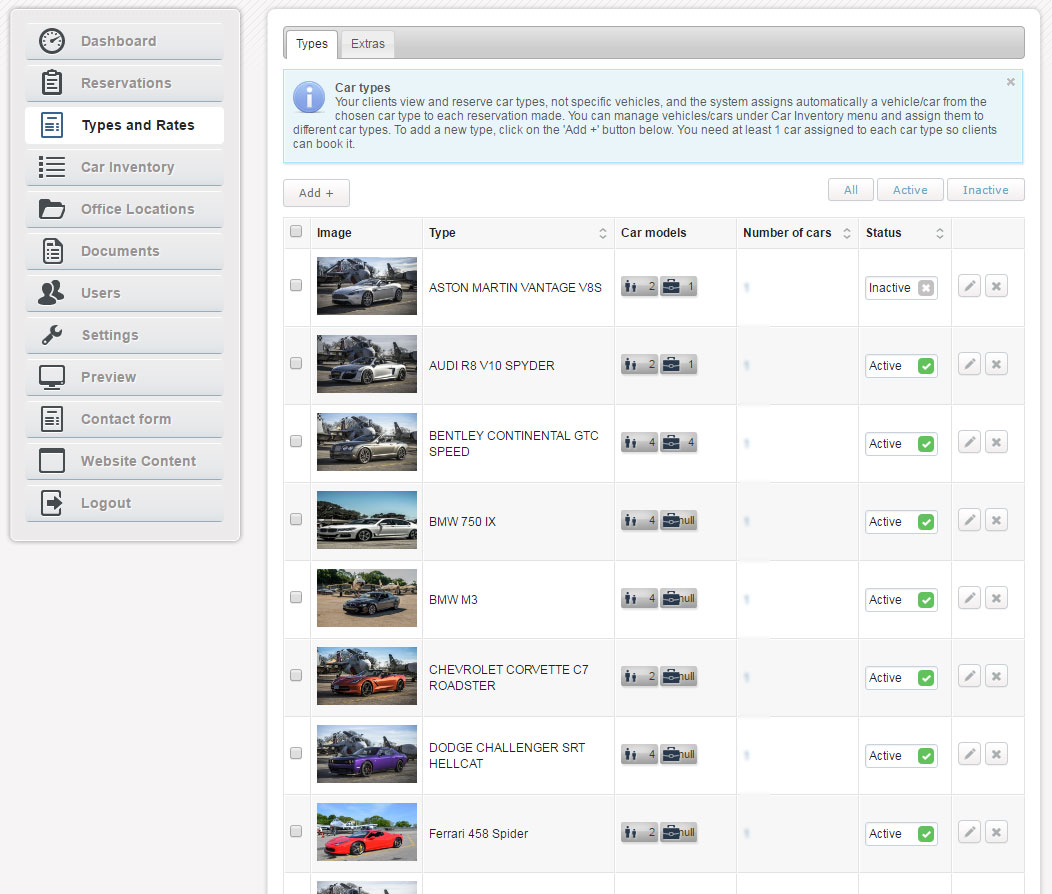Open Car Inventory menu item
This screenshot has height=894, width=1052.
coord(124,167)
